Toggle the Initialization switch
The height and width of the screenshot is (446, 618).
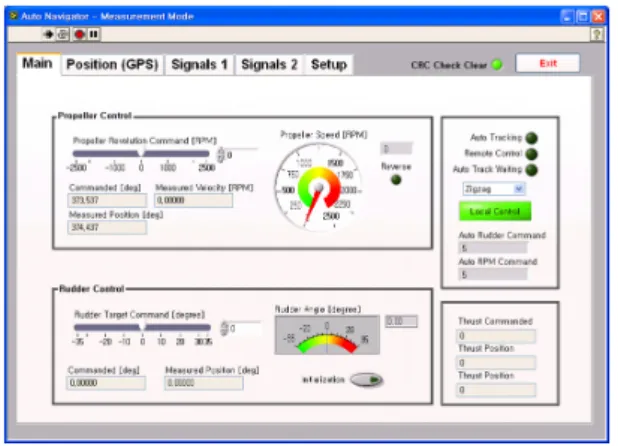(x=367, y=379)
